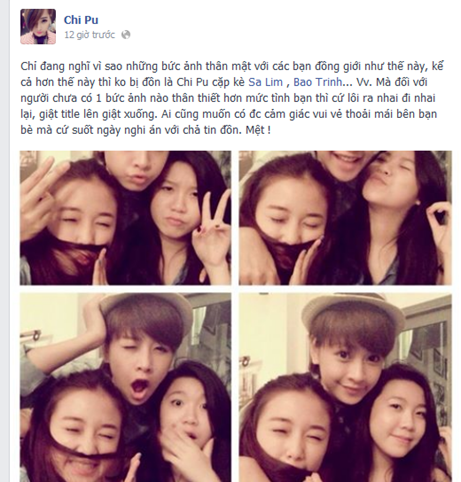Open the photo with the OK hand gesture
Screen dimensions: 461x482
pos(345,218)
